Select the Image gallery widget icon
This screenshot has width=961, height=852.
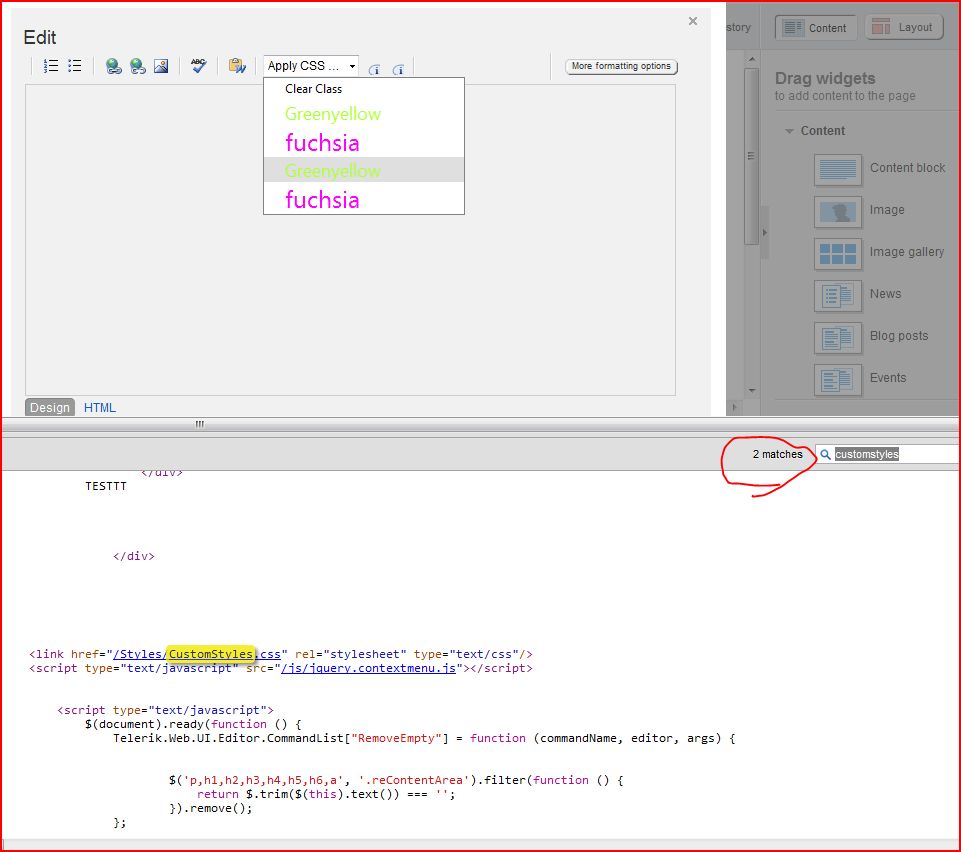pos(838,254)
